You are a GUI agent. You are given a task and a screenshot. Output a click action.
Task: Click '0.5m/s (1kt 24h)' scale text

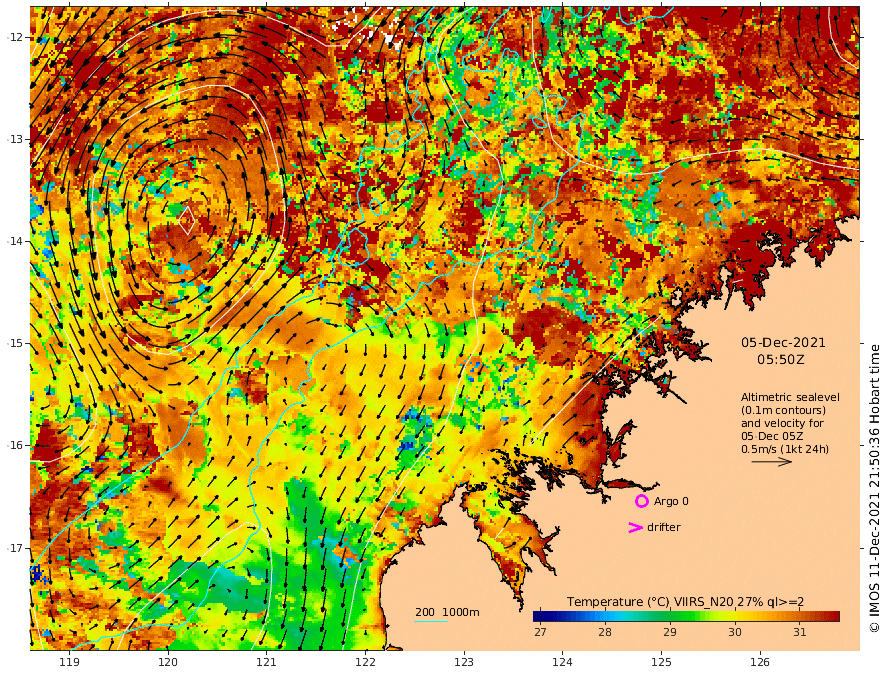pyautogui.click(x=785, y=449)
